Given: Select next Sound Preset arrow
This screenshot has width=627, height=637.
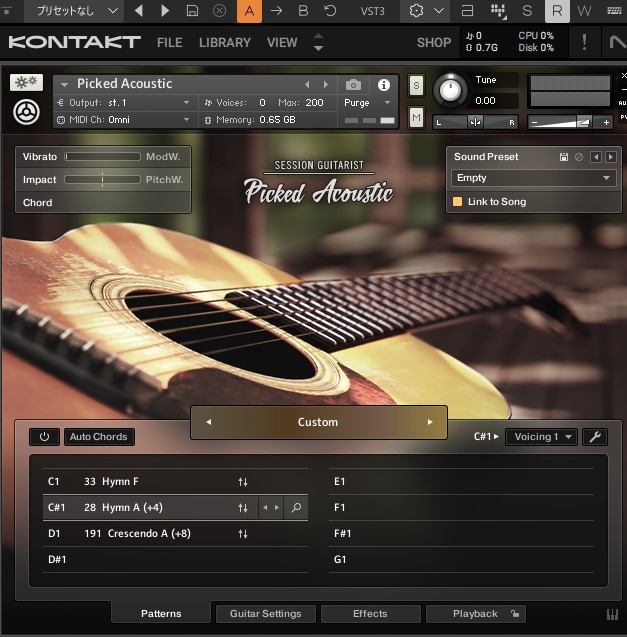Looking at the screenshot, I should click(x=611, y=157).
